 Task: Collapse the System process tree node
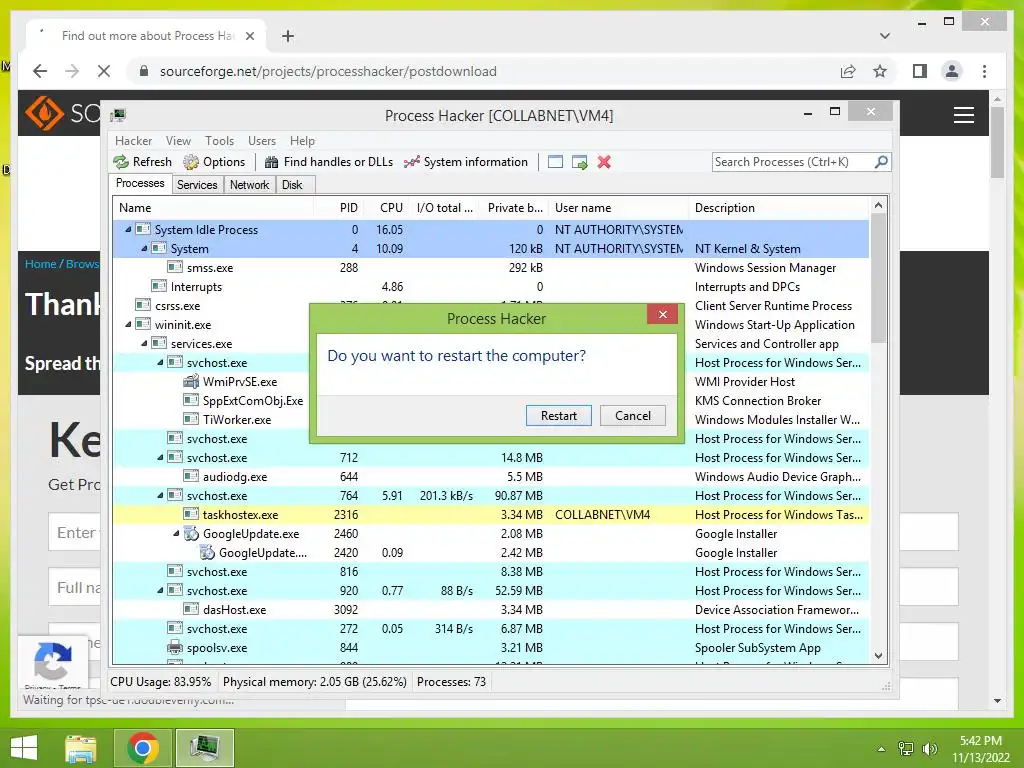(x=144, y=248)
